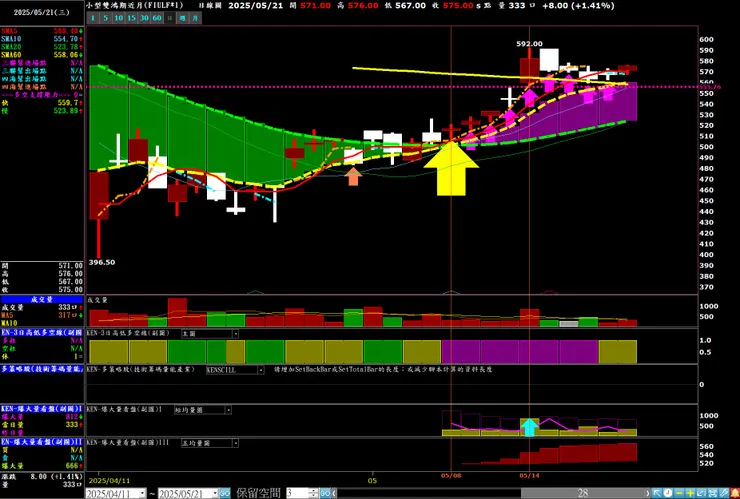Click the alert bell icon

735,493
